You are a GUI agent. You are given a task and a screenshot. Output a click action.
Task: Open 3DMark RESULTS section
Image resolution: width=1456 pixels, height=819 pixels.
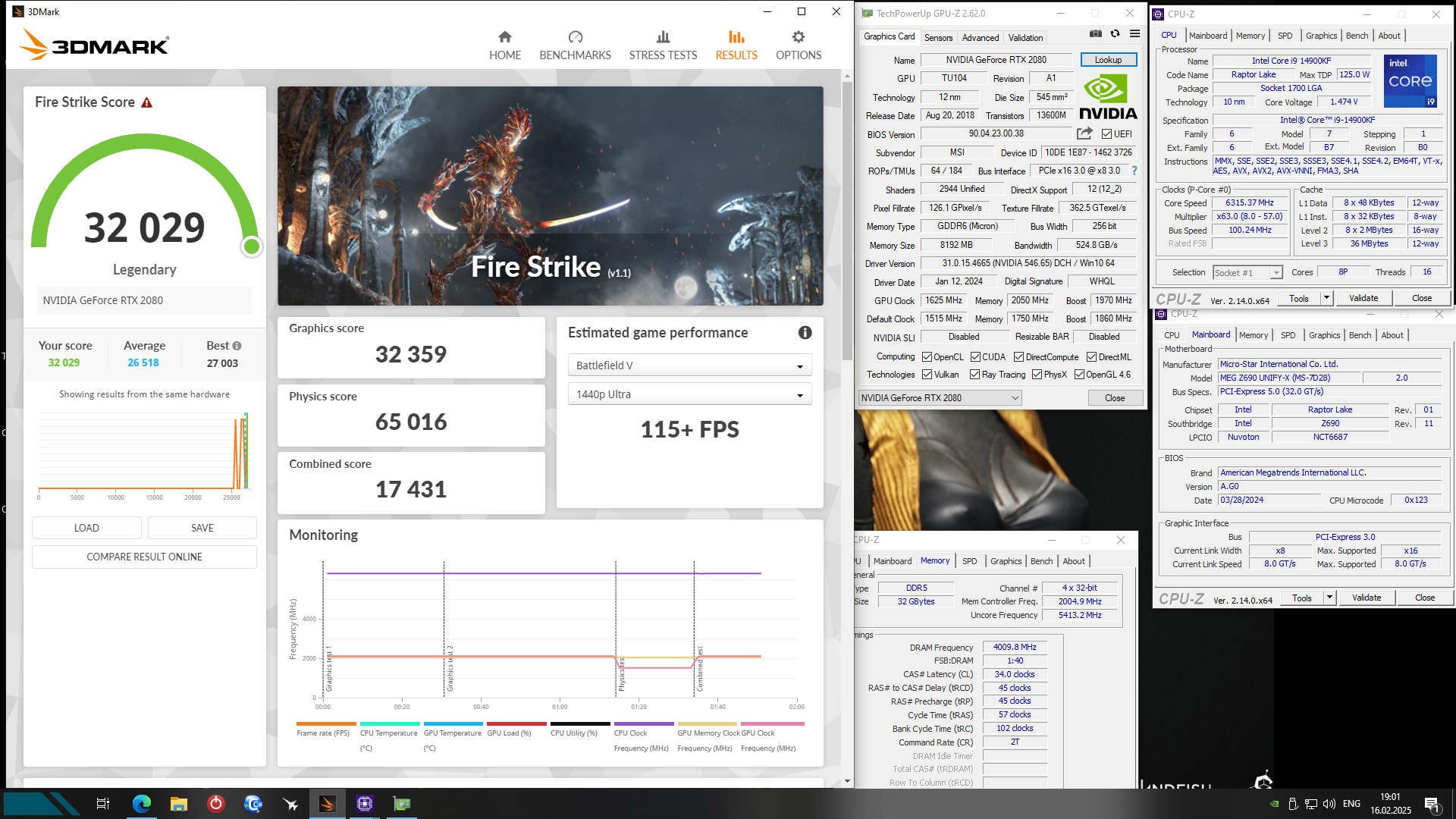click(x=736, y=45)
